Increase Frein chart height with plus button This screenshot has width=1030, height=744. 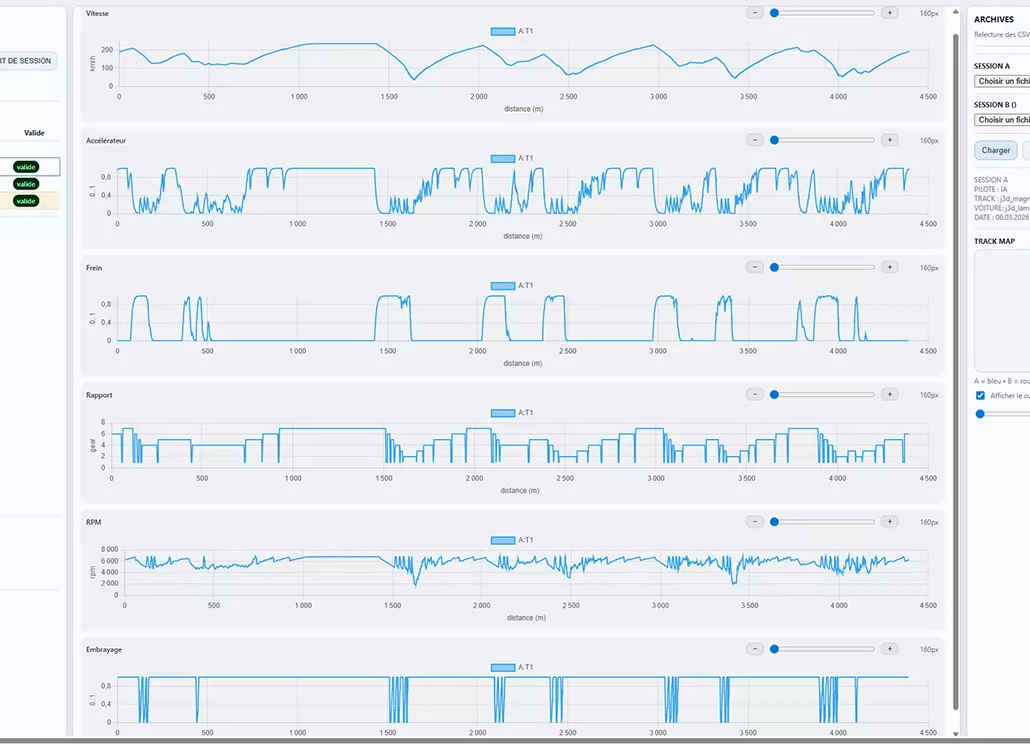(889, 267)
